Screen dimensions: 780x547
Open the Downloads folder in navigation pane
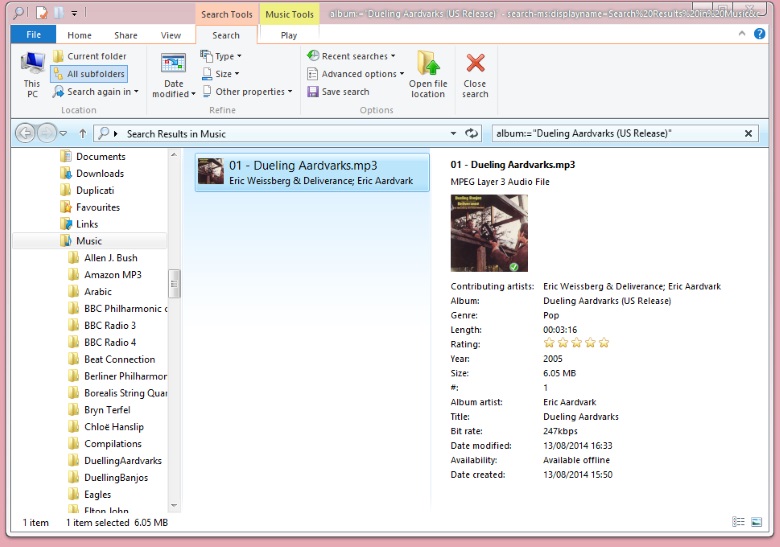coord(92,174)
